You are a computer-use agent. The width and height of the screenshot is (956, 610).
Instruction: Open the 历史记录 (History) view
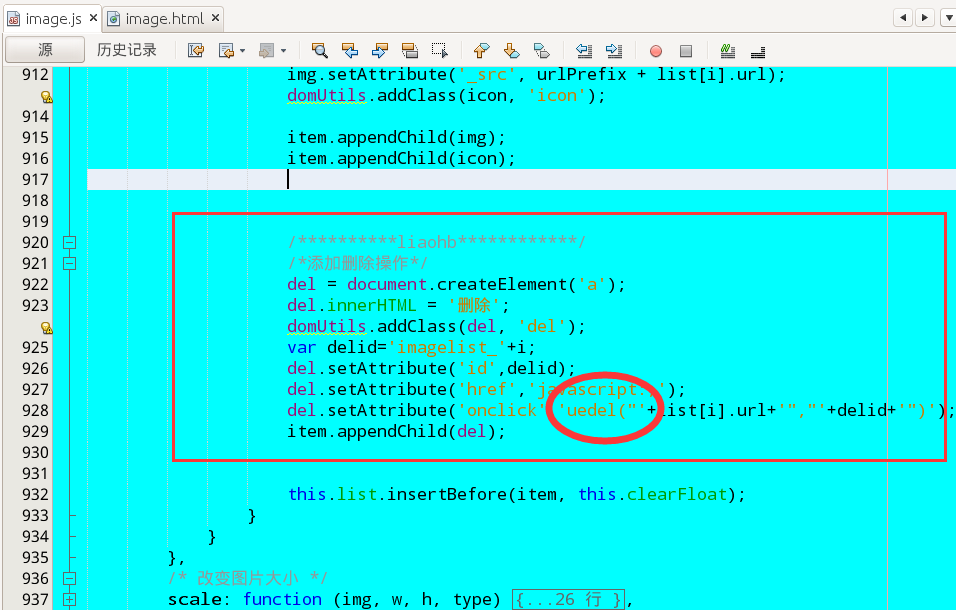[x=127, y=50]
